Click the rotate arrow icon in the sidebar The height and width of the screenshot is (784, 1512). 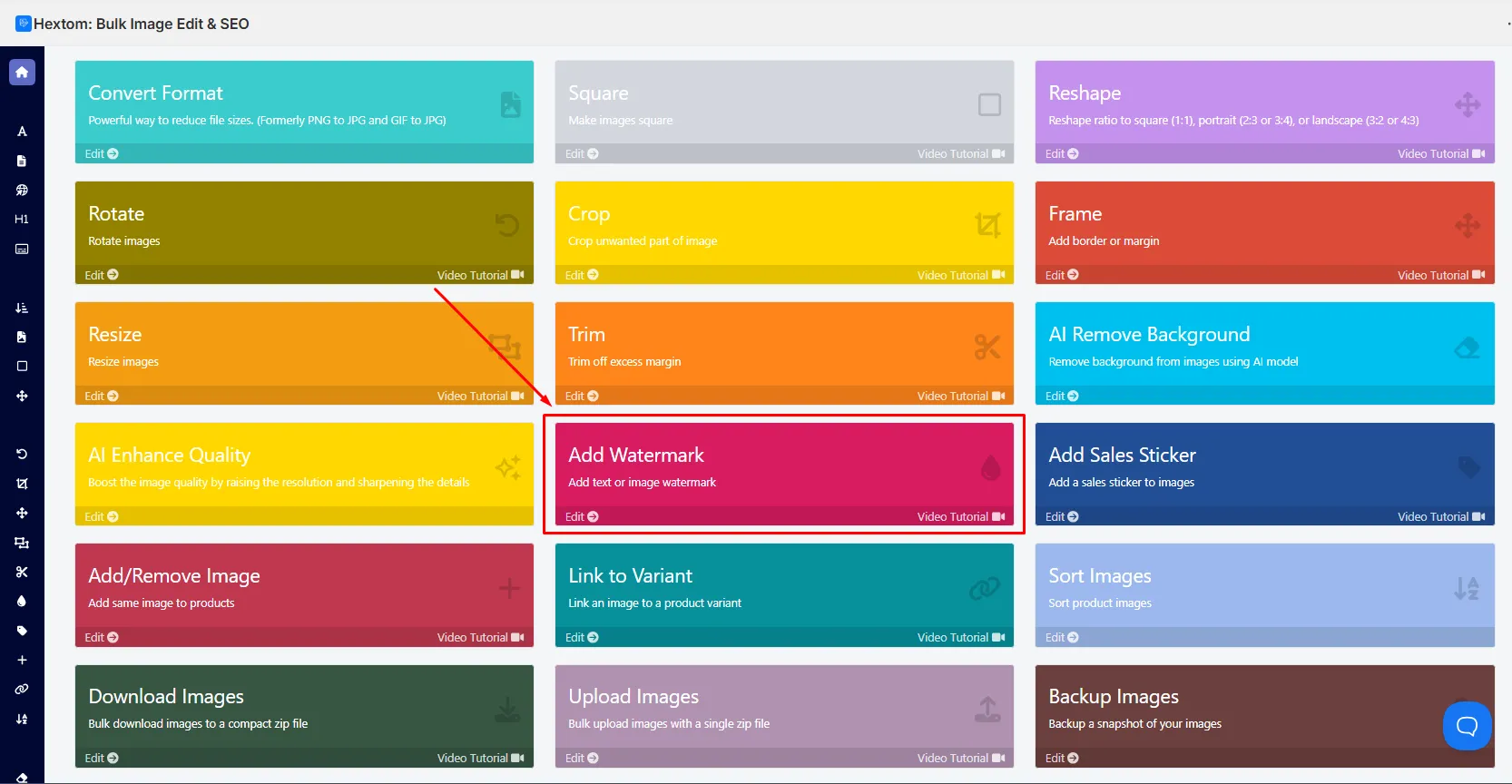(x=22, y=454)
